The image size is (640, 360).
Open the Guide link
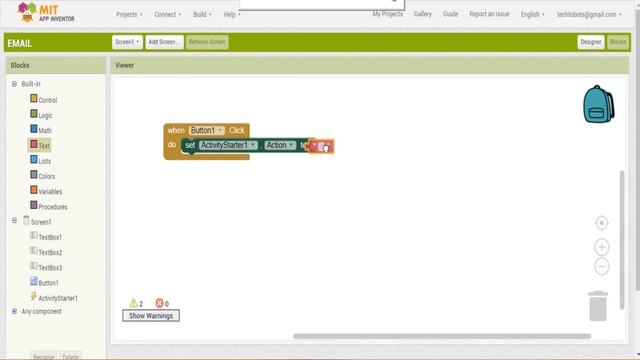(450, 14)
